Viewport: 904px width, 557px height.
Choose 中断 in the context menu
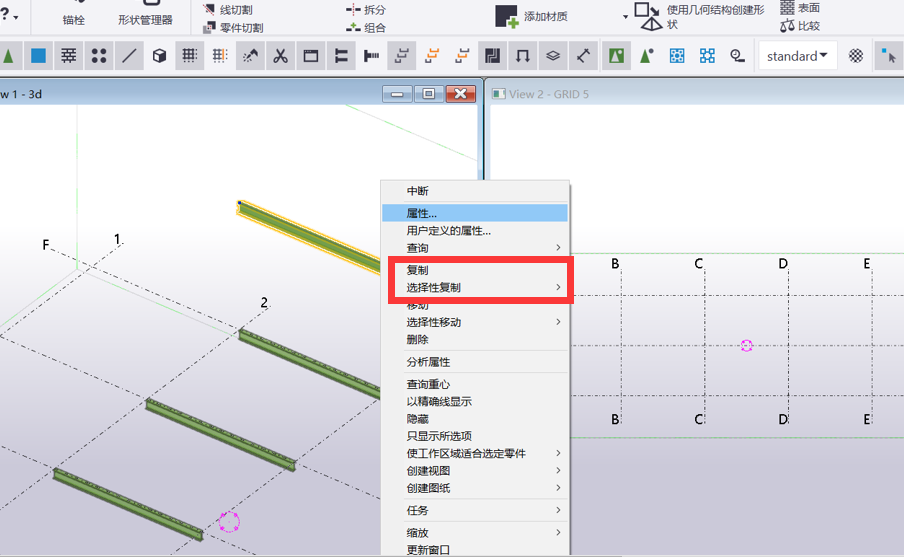(x=474, y=191)
